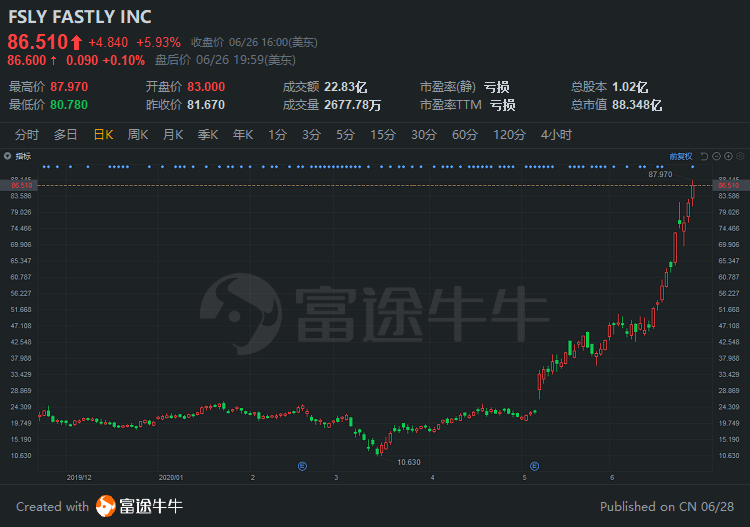The width and height of the screenshot is (750, 527).
Task: Click the +4.840 price change value
Action: [x=108, y=43]
